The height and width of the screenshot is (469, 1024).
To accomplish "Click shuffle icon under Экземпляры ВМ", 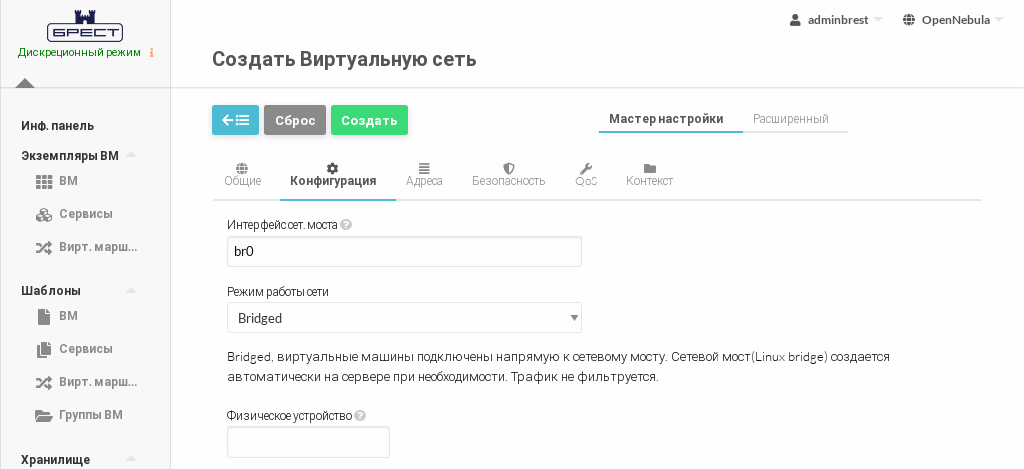I will click(x=44, y=248).
